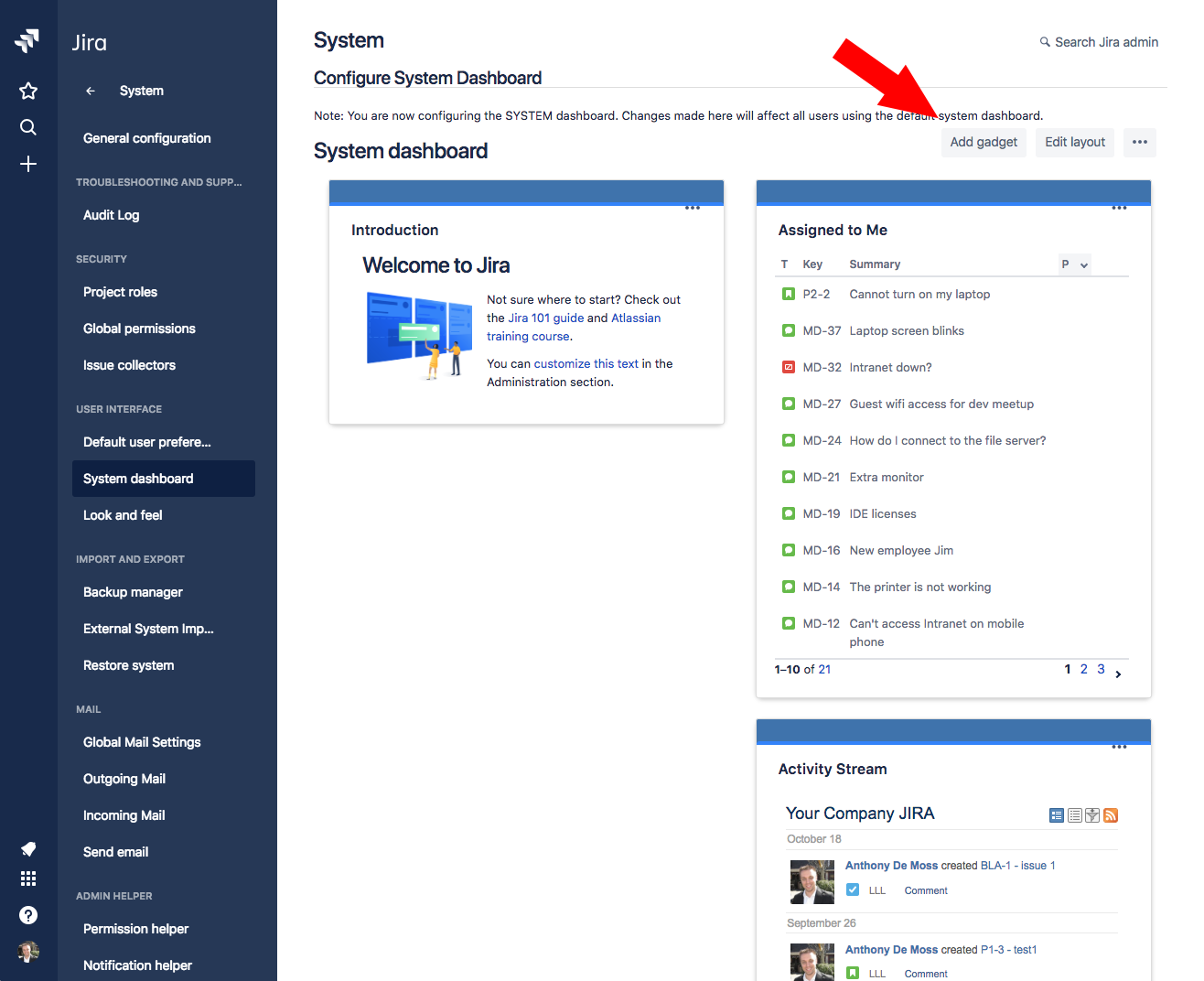Viewport: 1204px width, 981px height.
Task: Open the dashboard more options ellipsis button
Action: [x=1140, y=142]
